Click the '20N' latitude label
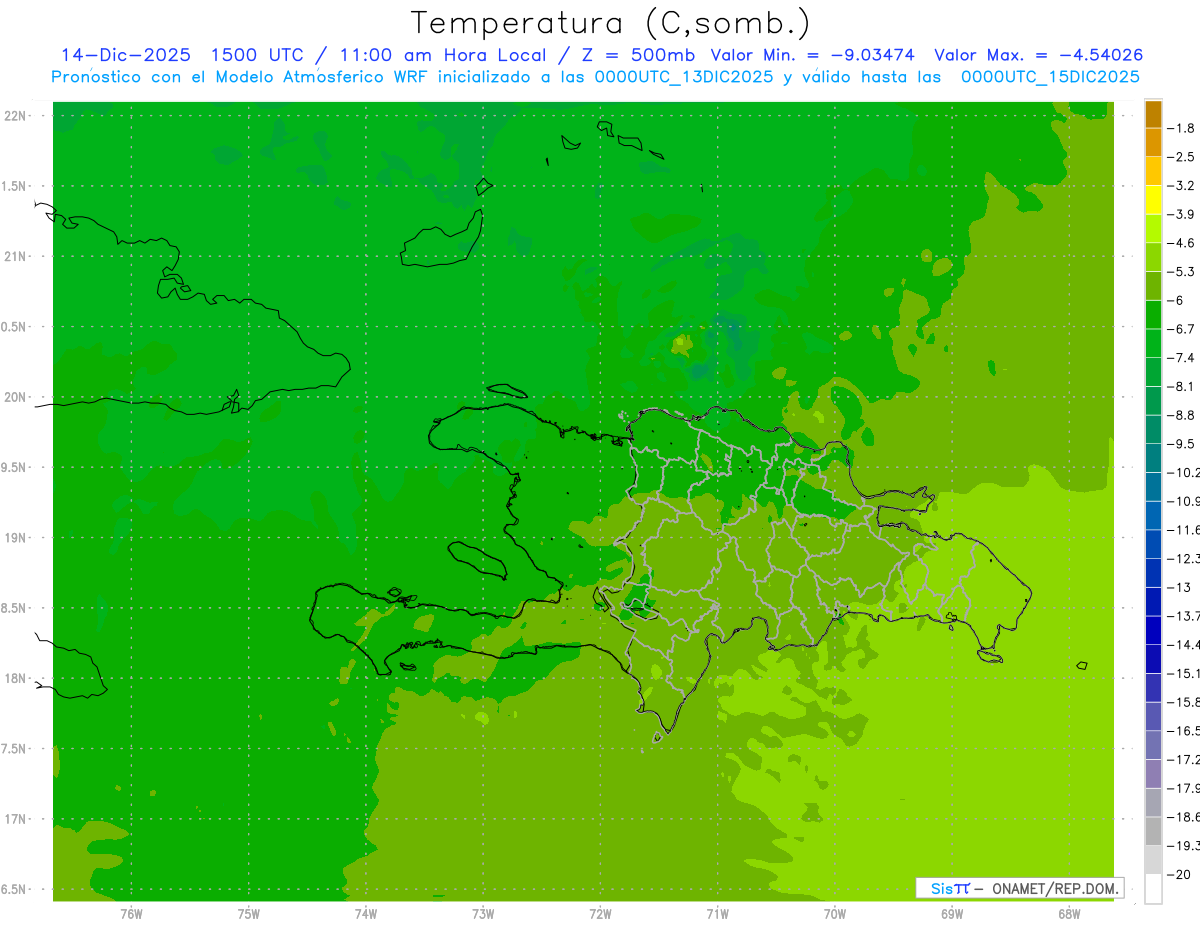Screen dimensions: 1200x927 click(15, 397)
